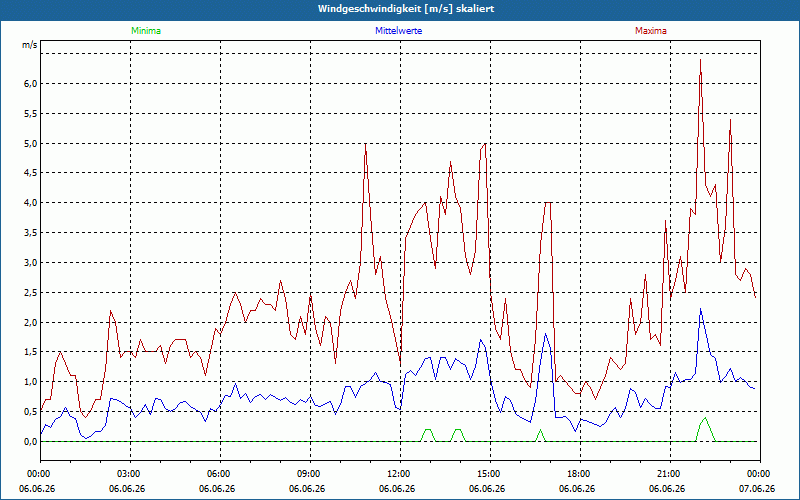This screenshot has width=800, height=500.
Task: Click the 0,0 value on y-axis
Action: coord(31,442)
